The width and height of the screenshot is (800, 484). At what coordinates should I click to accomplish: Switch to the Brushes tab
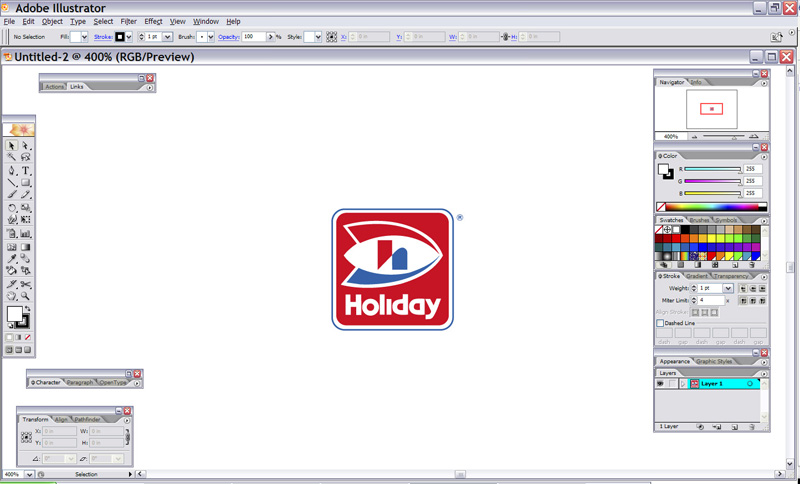click(699, 220)
